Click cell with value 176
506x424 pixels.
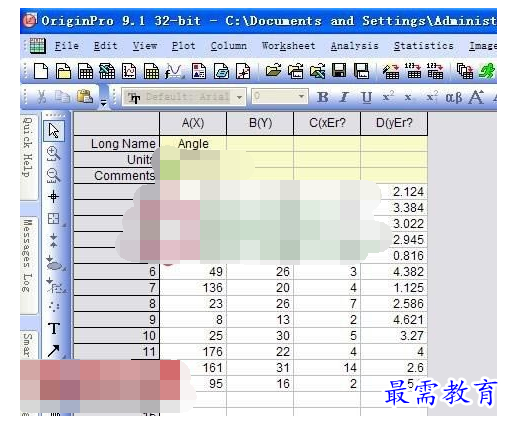[x=193, y=352]
